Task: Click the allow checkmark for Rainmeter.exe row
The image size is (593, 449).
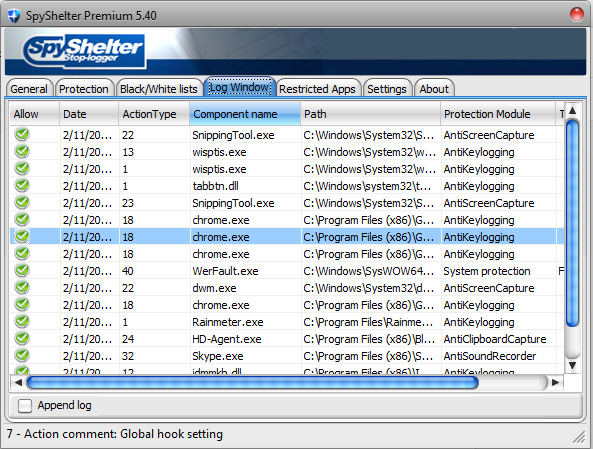Action: (x=22, y=322)
